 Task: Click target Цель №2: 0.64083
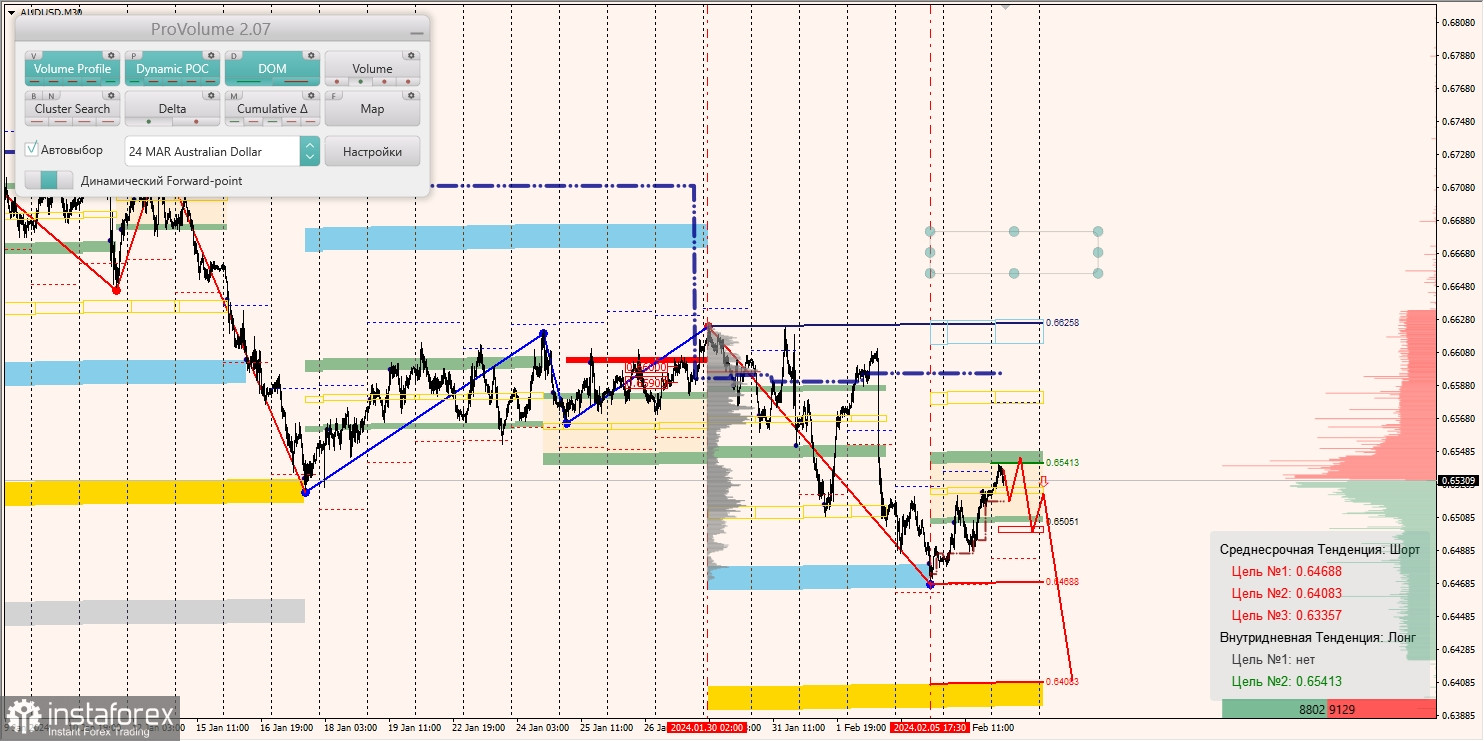[x=1286, y=593]
